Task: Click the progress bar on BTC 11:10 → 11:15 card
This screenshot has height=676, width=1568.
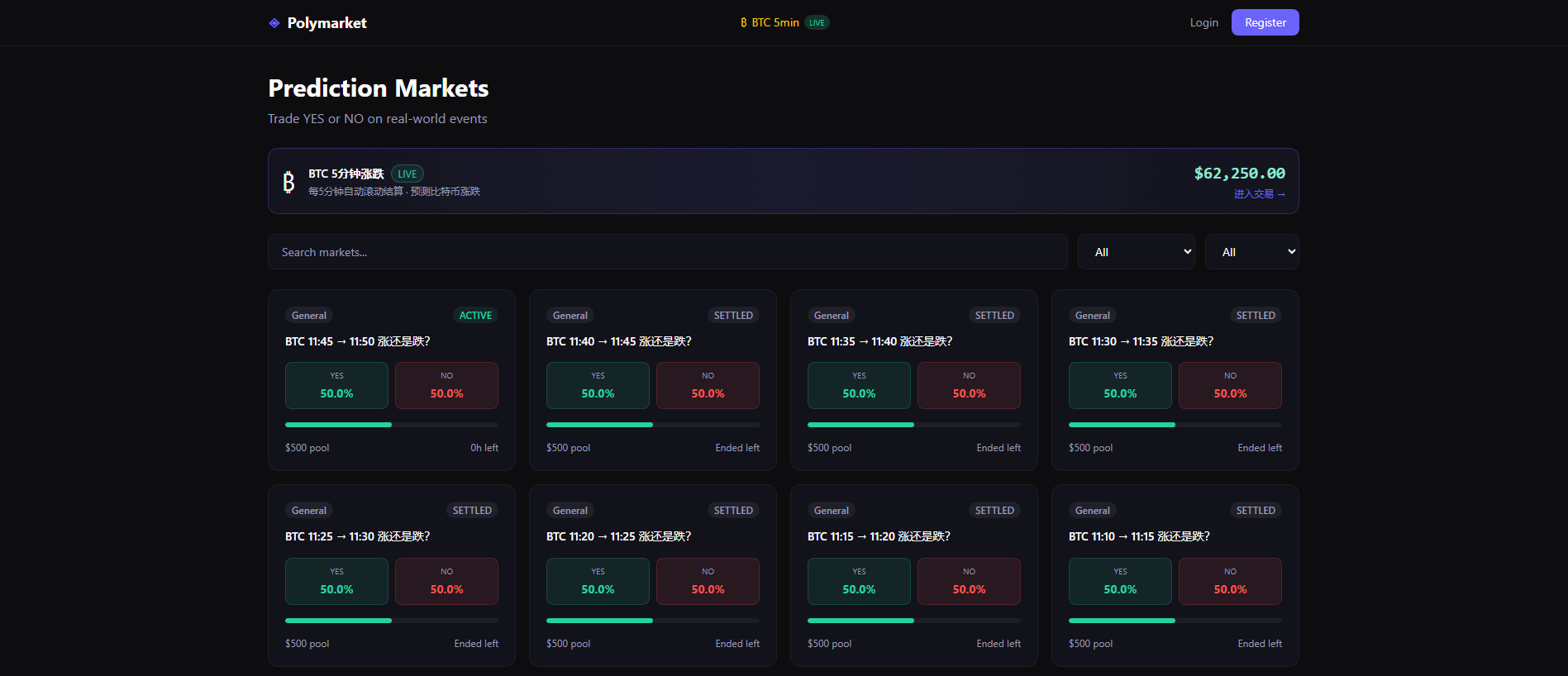Action: click(1175, 621)
